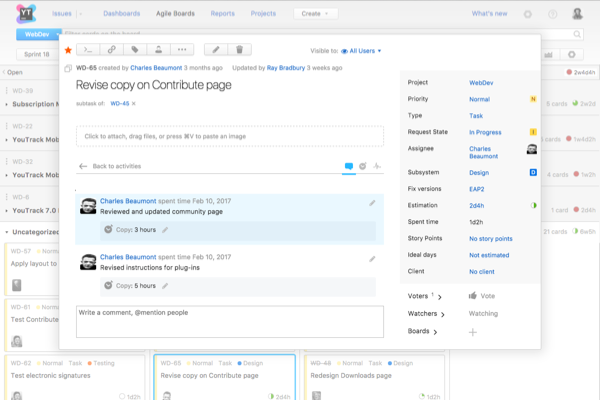This screenshot has width=600, height=400.
Task: Toggle the star on issue WD-65
Action: tap(68, 49)
